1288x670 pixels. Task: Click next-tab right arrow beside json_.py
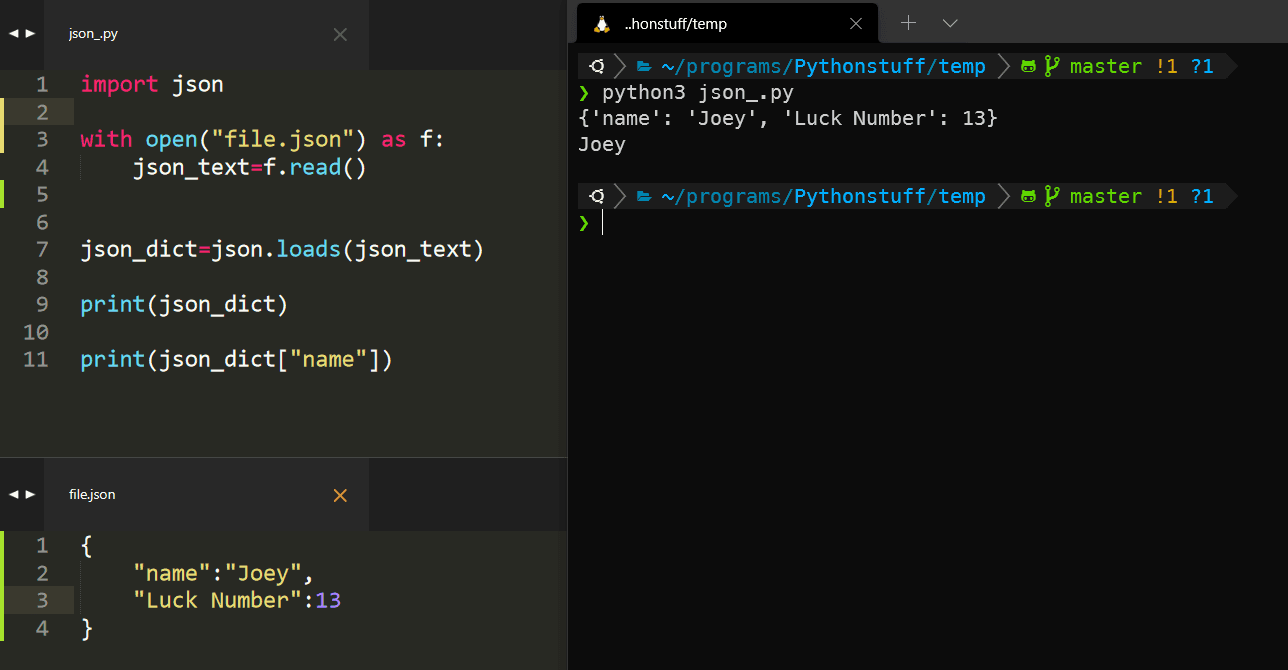(30, 33)
